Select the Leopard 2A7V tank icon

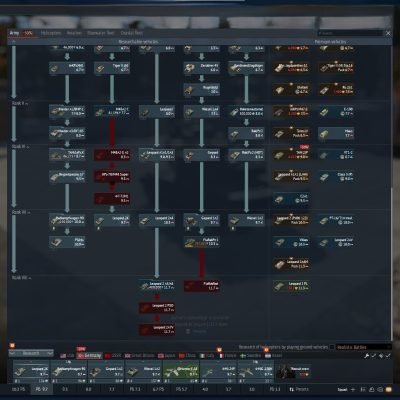pyautogui.click(x=157, y=330)
